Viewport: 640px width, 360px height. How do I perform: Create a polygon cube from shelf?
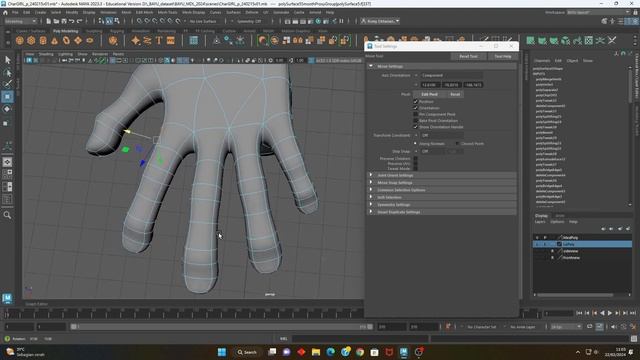click(31, 40)
